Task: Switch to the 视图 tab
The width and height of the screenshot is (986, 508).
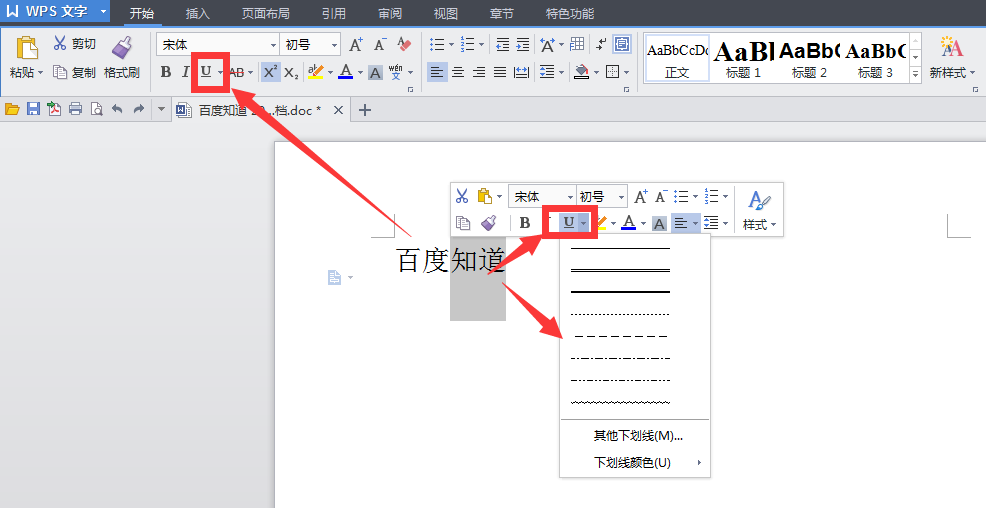Action: click(x=446, y=13)
